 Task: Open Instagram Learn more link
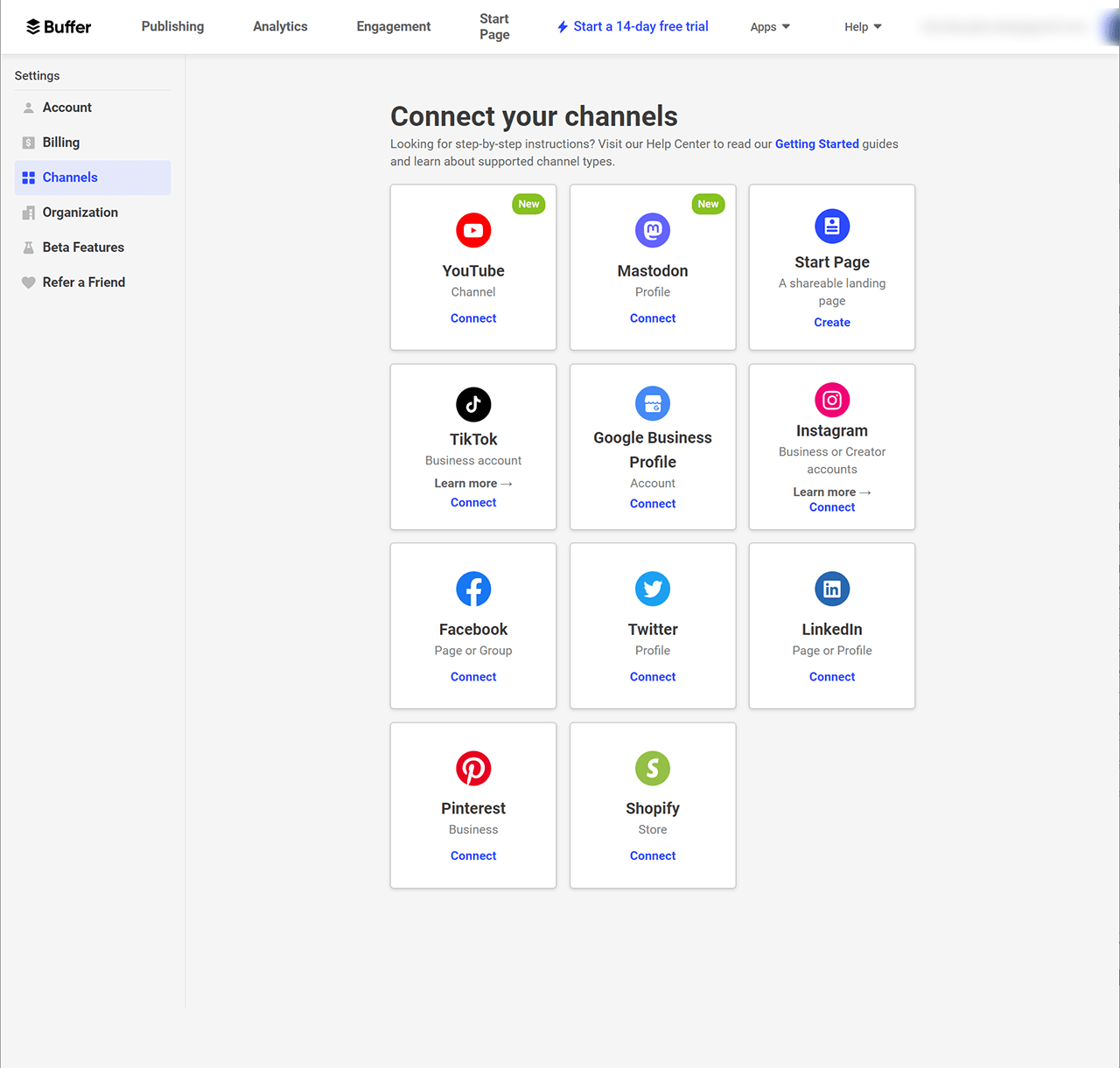point(832,492)
